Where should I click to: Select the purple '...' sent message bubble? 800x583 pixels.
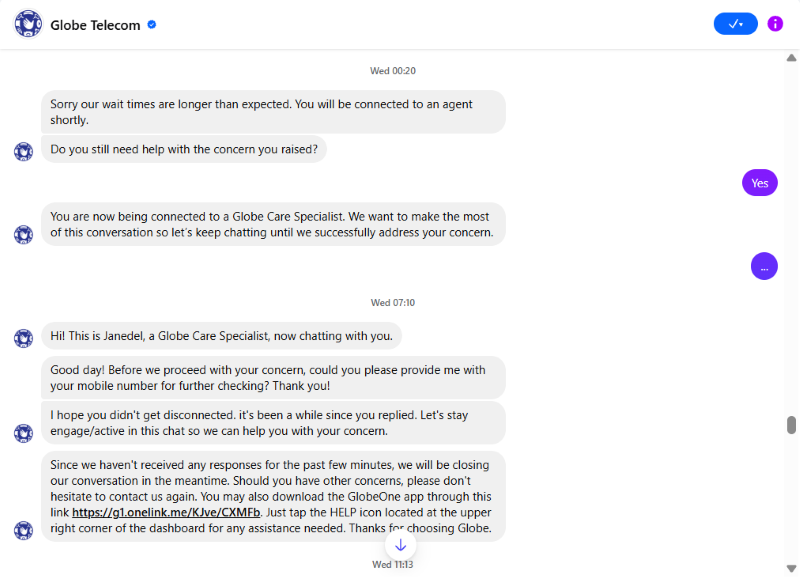764,266
